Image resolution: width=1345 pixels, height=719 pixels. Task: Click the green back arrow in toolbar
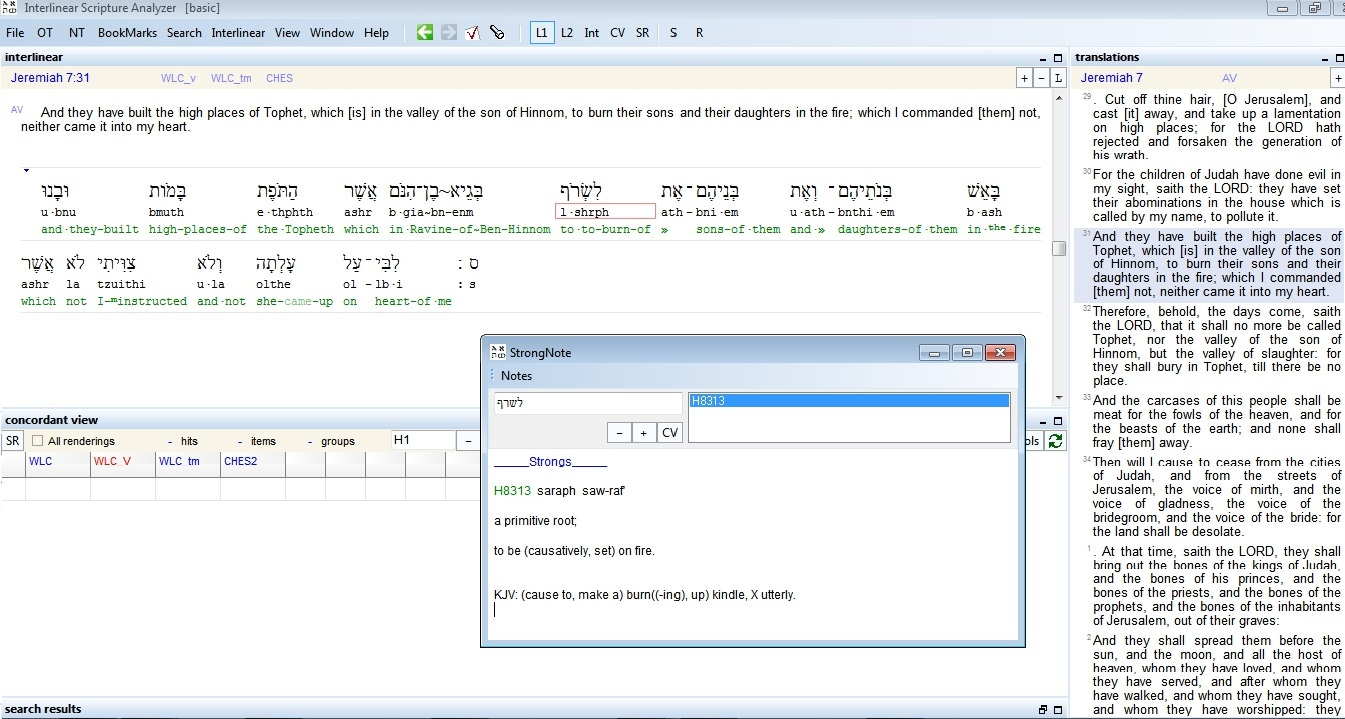(424, 33)
